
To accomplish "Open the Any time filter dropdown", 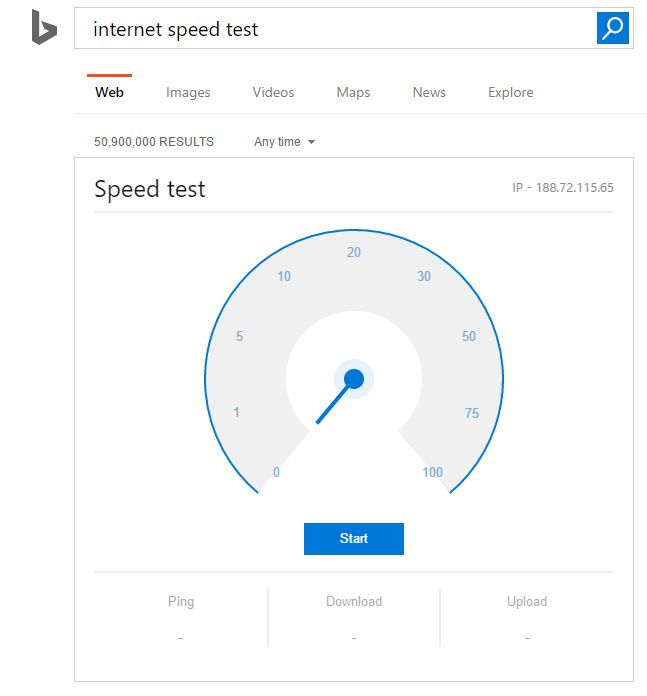I will click(x=284, y=142).
